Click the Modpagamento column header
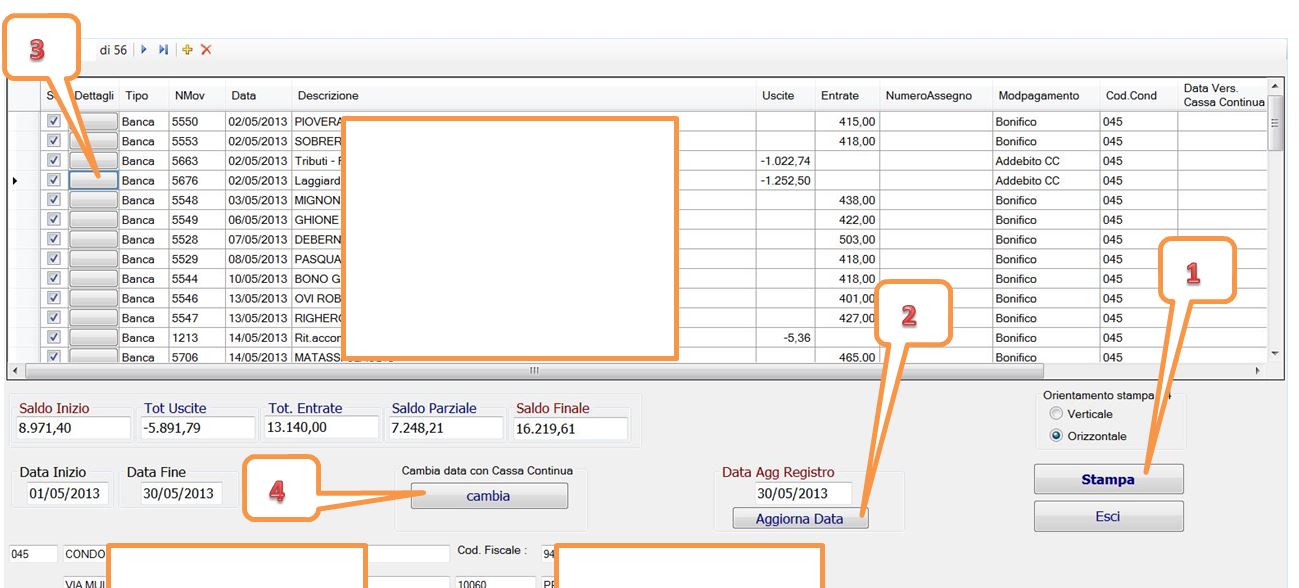Screen dimensions: 1299x588 pos(1038,96)
